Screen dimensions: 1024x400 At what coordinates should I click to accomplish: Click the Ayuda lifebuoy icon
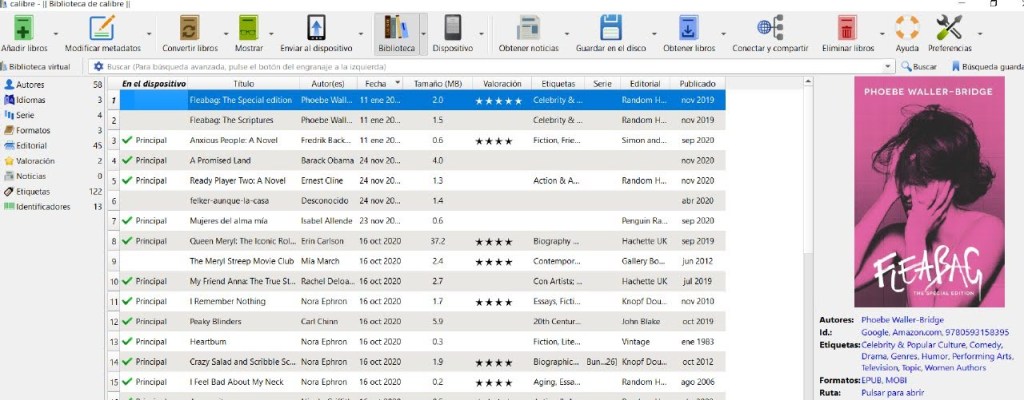(x=907, y=28)
